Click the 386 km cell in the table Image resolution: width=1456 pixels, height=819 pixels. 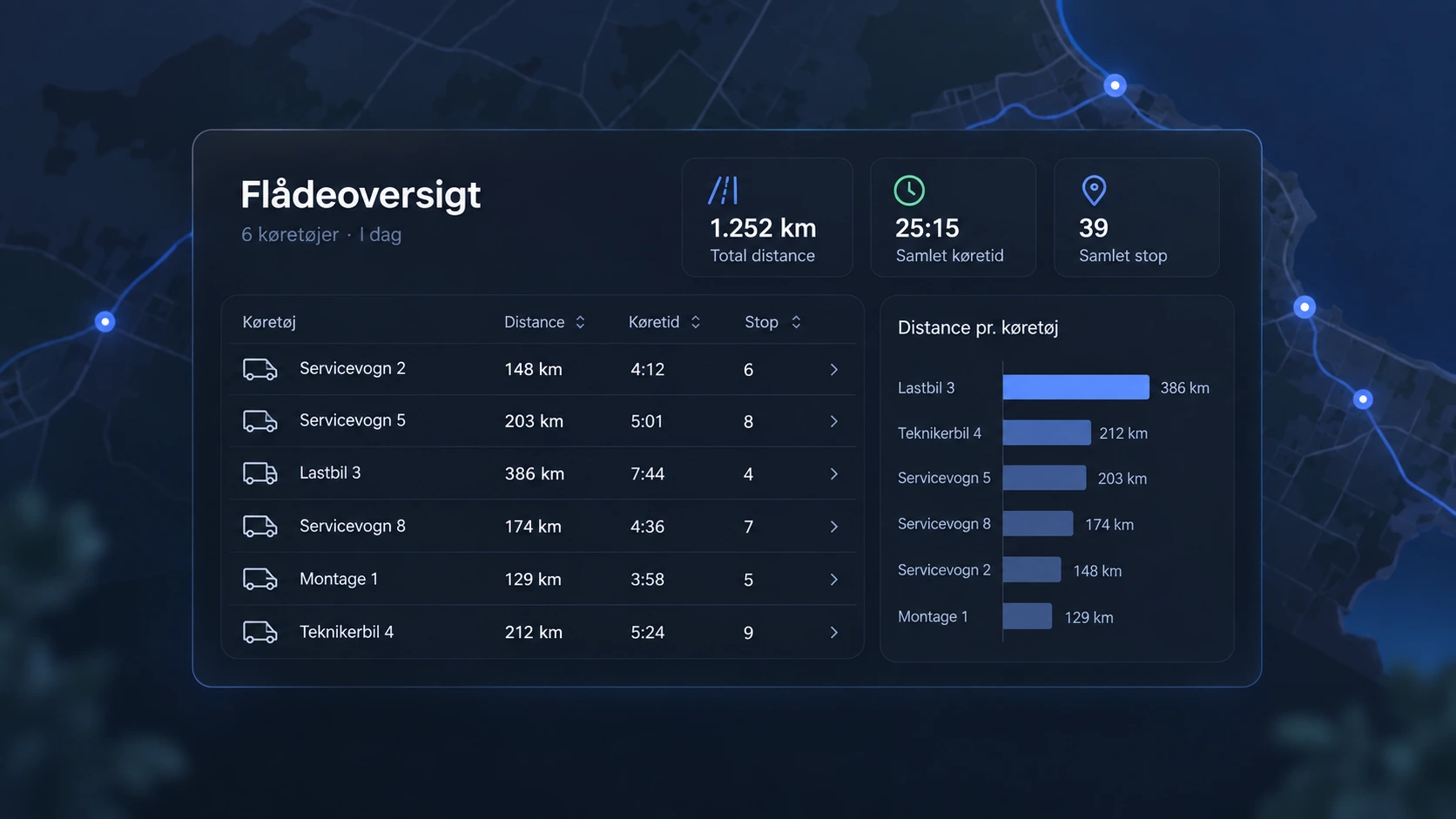(x=535, y=474)
